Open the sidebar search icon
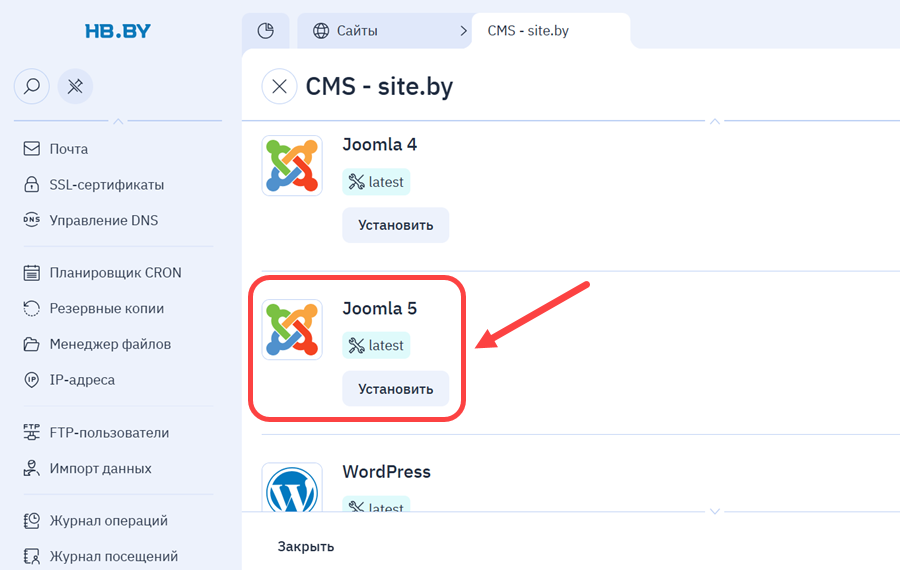The image size is (900, 570). click(32, 86)
